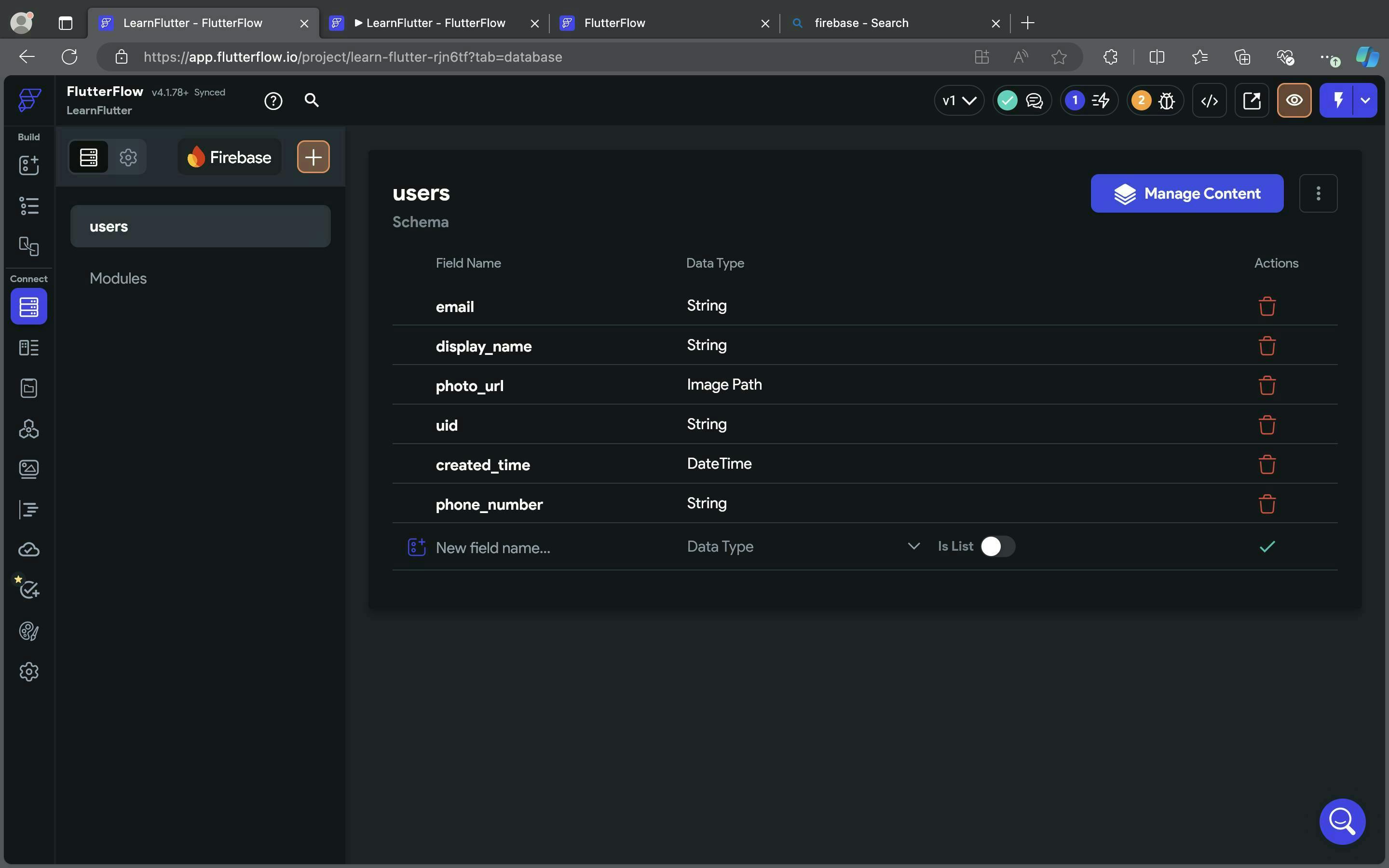The height and width of the screenshot is (868, 1389).
Task: Open the v1 version dropdown
Action: coord(958,100)
